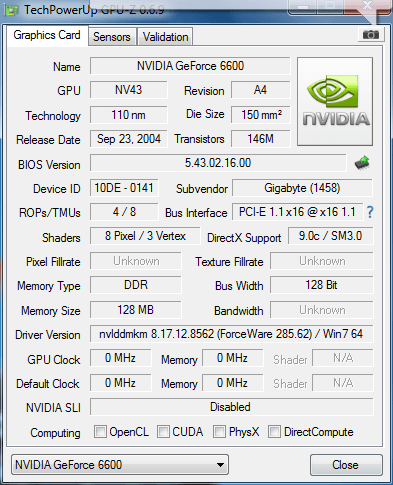
Task: Toggle the CUDA checkbox
Action: tap(163, 431)
